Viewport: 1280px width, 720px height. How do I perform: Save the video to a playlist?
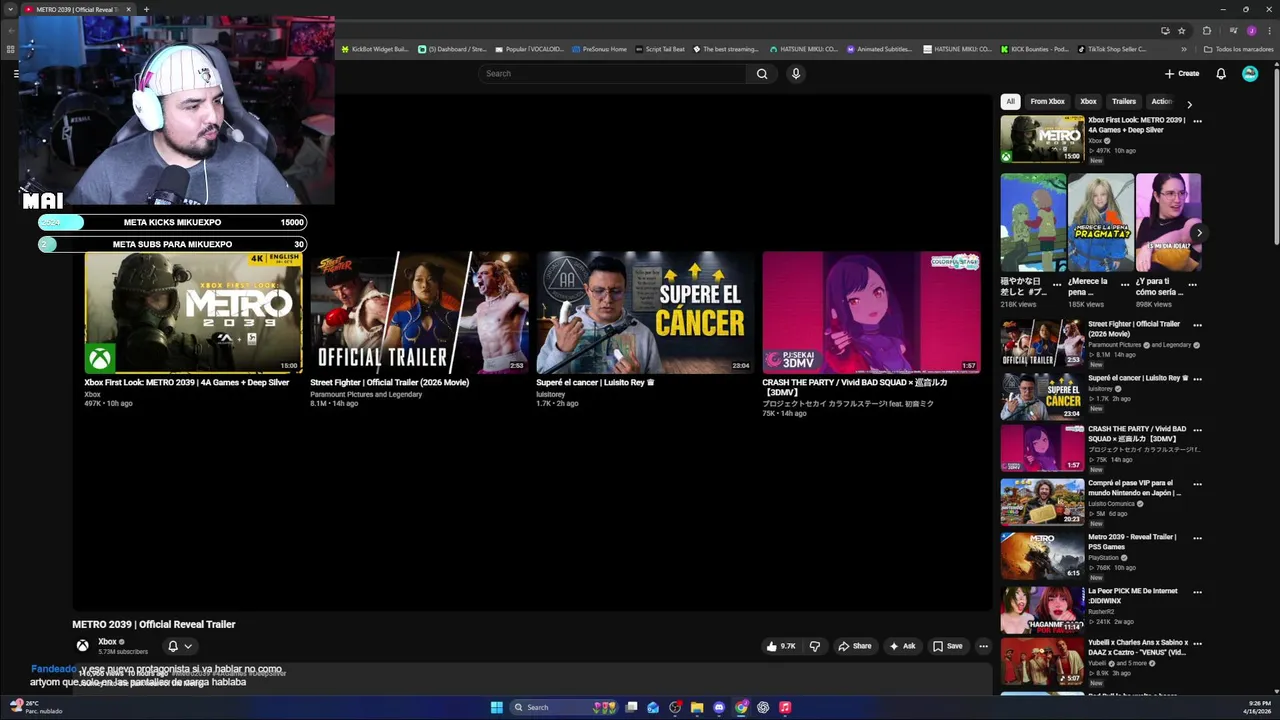click(947, 646)
